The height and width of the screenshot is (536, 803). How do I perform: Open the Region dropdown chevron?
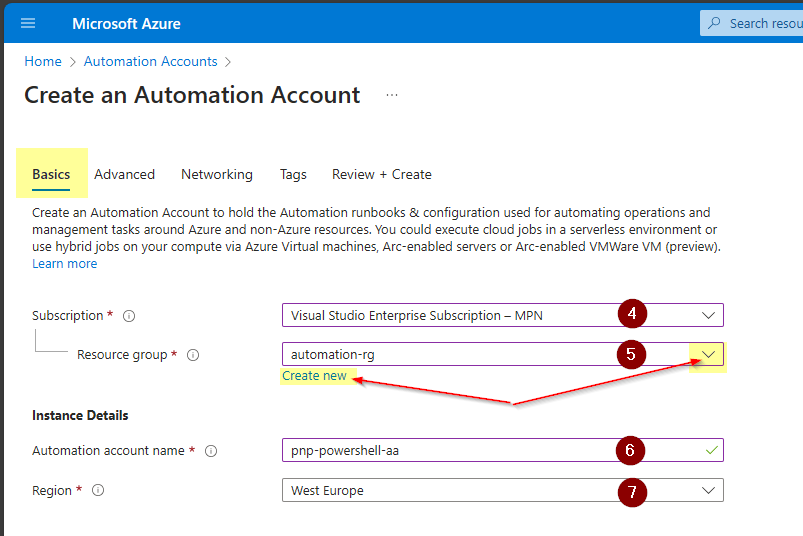pos(708,490)
